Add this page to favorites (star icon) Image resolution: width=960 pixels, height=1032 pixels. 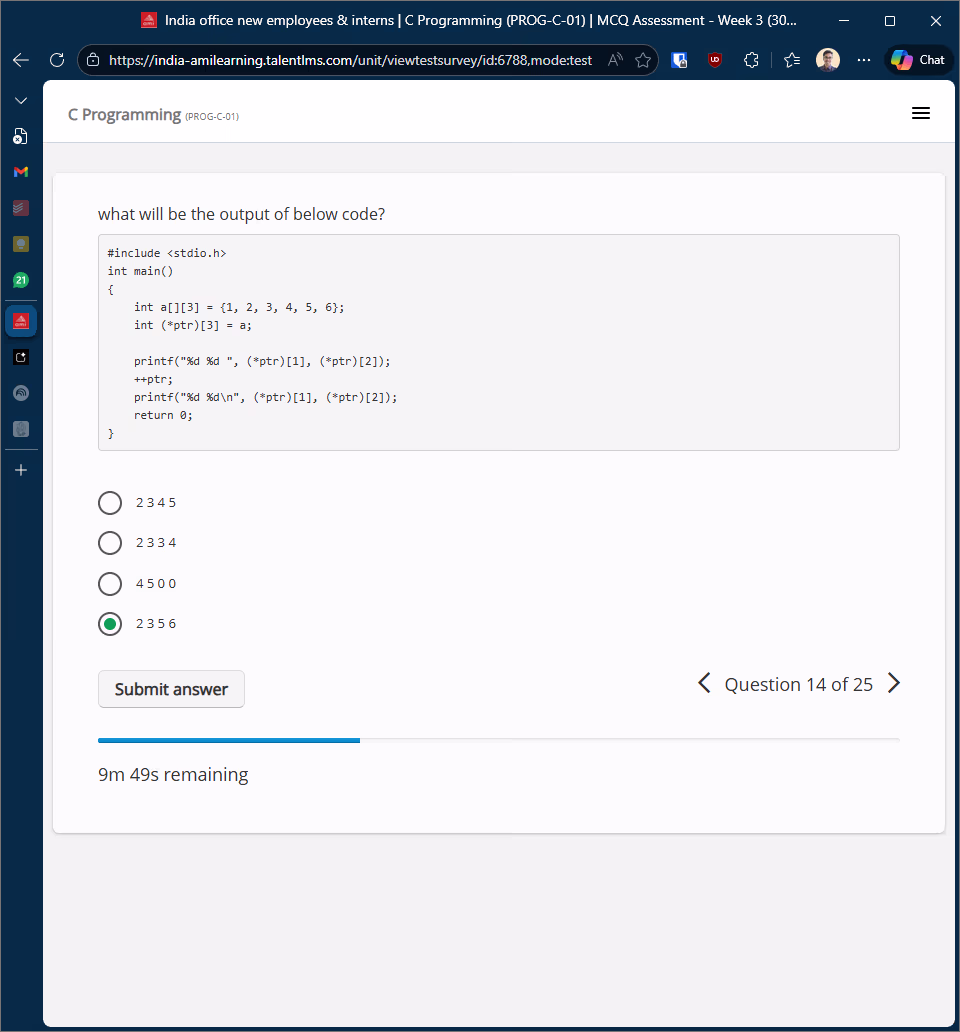tap(643, 60)
